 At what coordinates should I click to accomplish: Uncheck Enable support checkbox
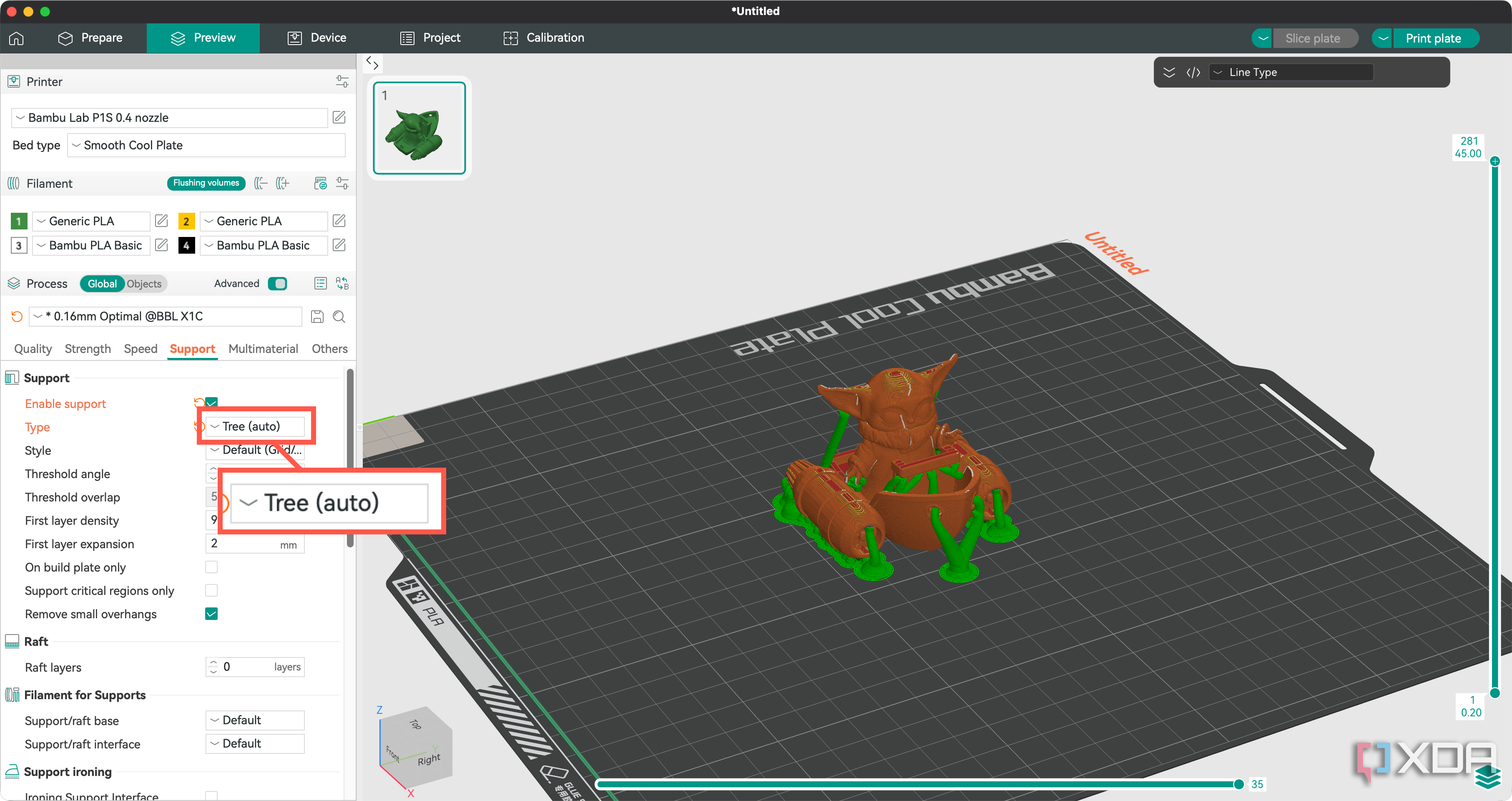[211, 403]
